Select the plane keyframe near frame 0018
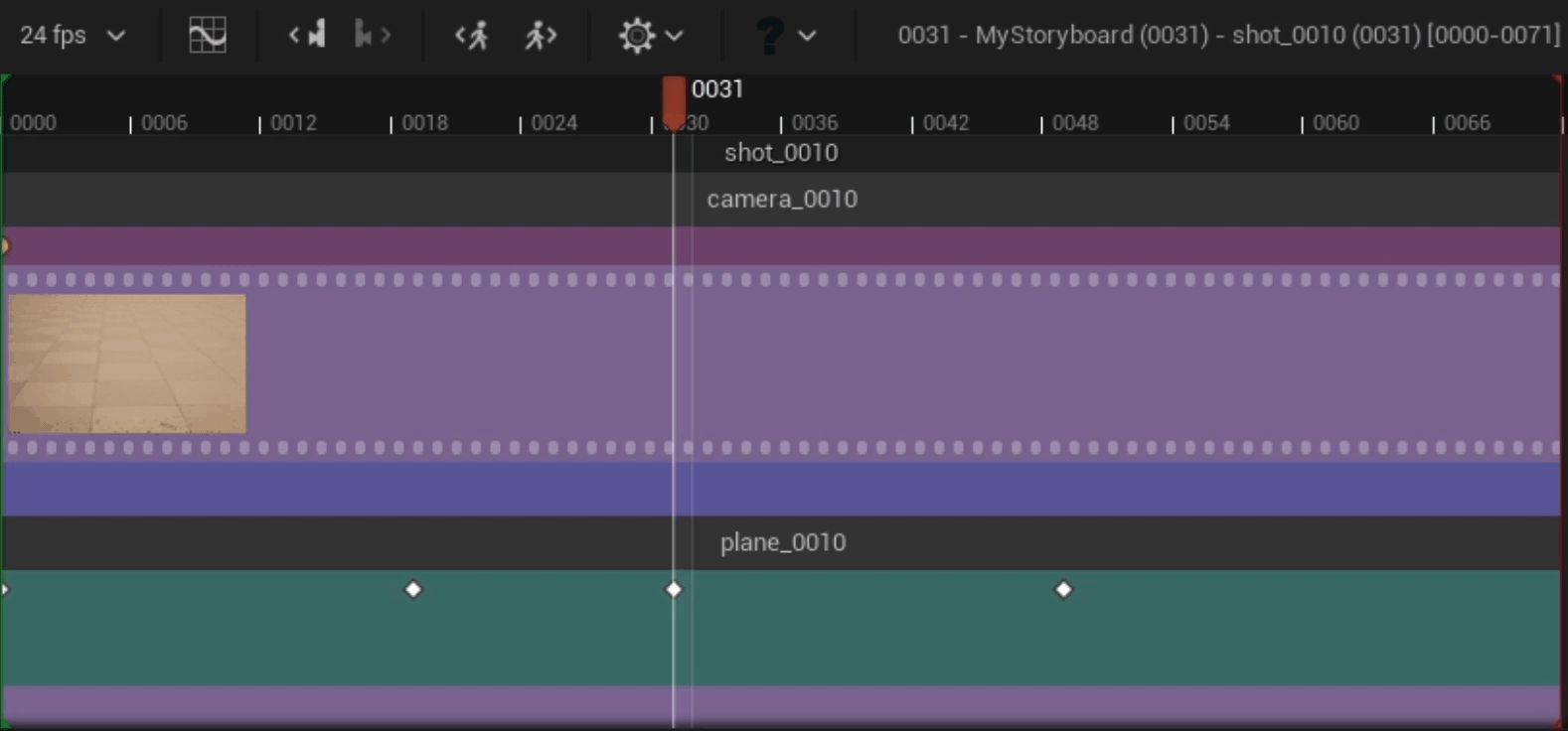Image resolution: width=1568 pixels, height=731 pixels. click(x=413, y=590)
